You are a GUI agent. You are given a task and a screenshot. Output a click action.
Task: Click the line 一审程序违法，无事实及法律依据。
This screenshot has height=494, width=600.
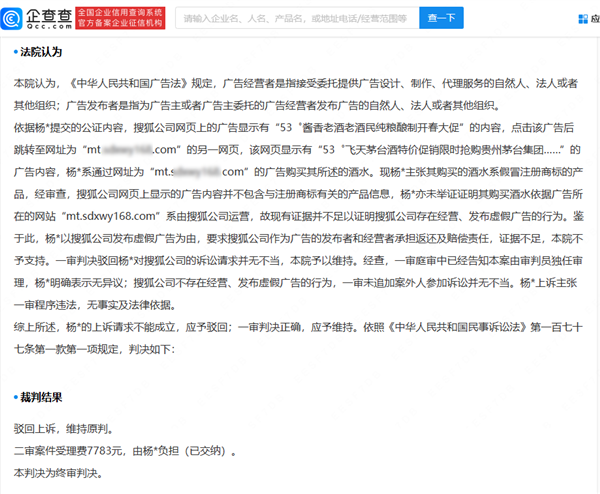97,305
